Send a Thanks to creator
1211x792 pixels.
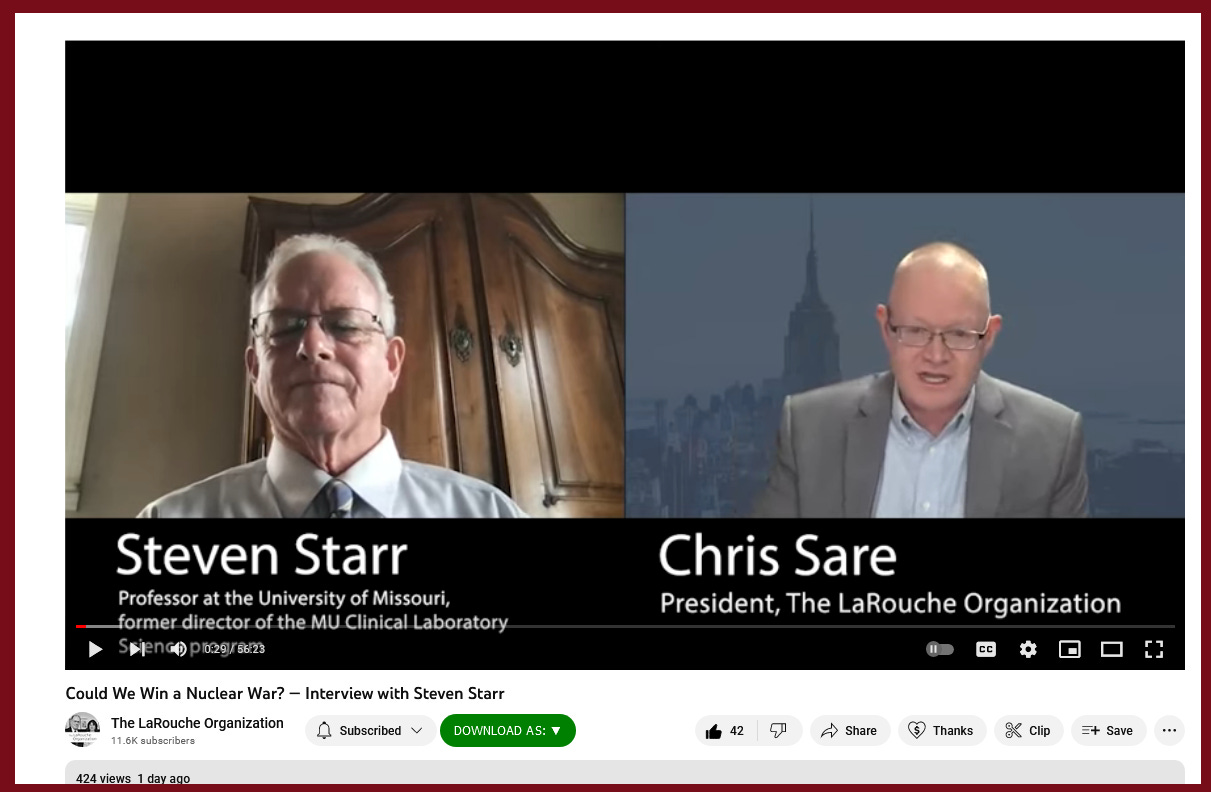coord(942,731)
